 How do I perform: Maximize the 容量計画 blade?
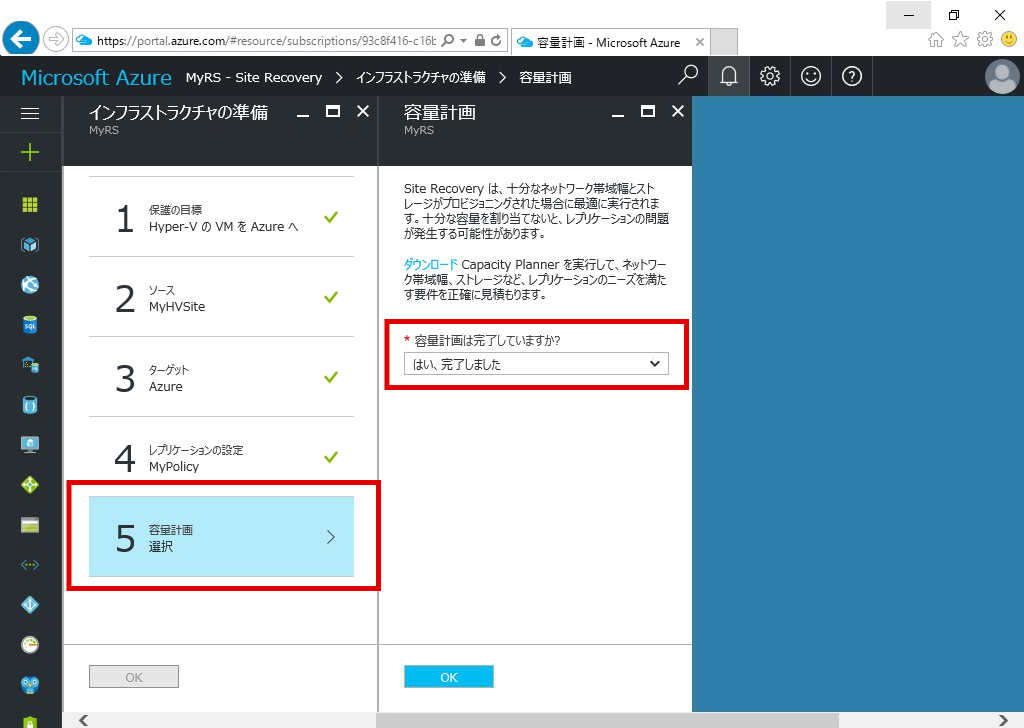648,112
